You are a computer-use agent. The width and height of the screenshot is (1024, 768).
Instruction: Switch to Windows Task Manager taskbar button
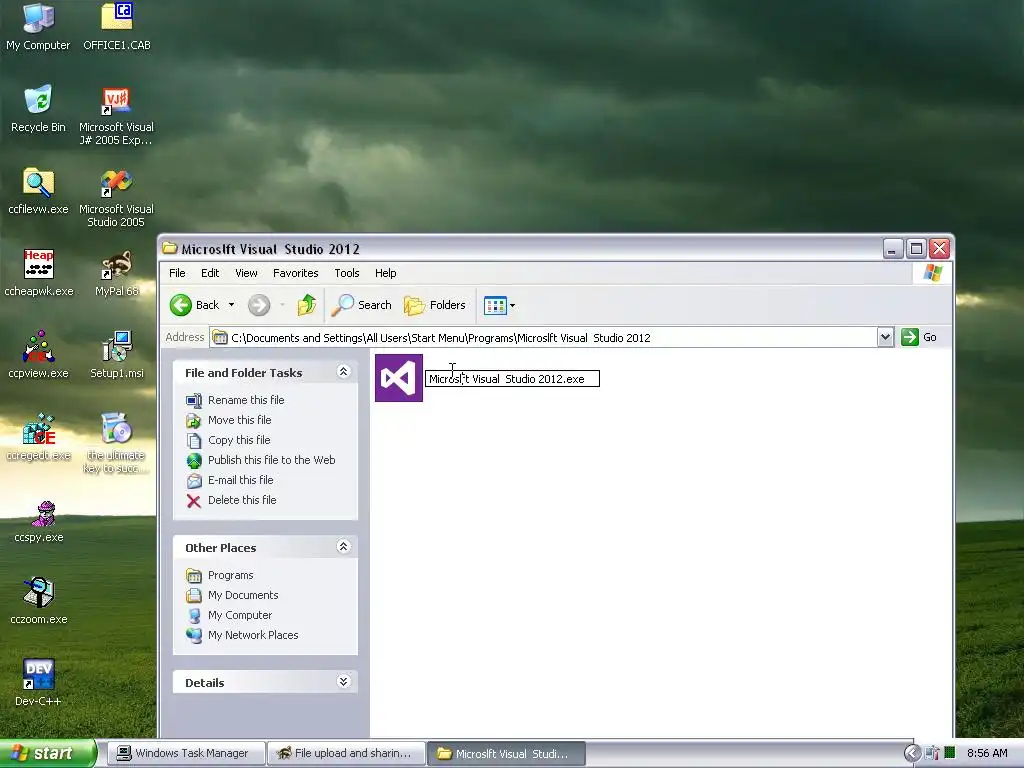coord(186,753)
